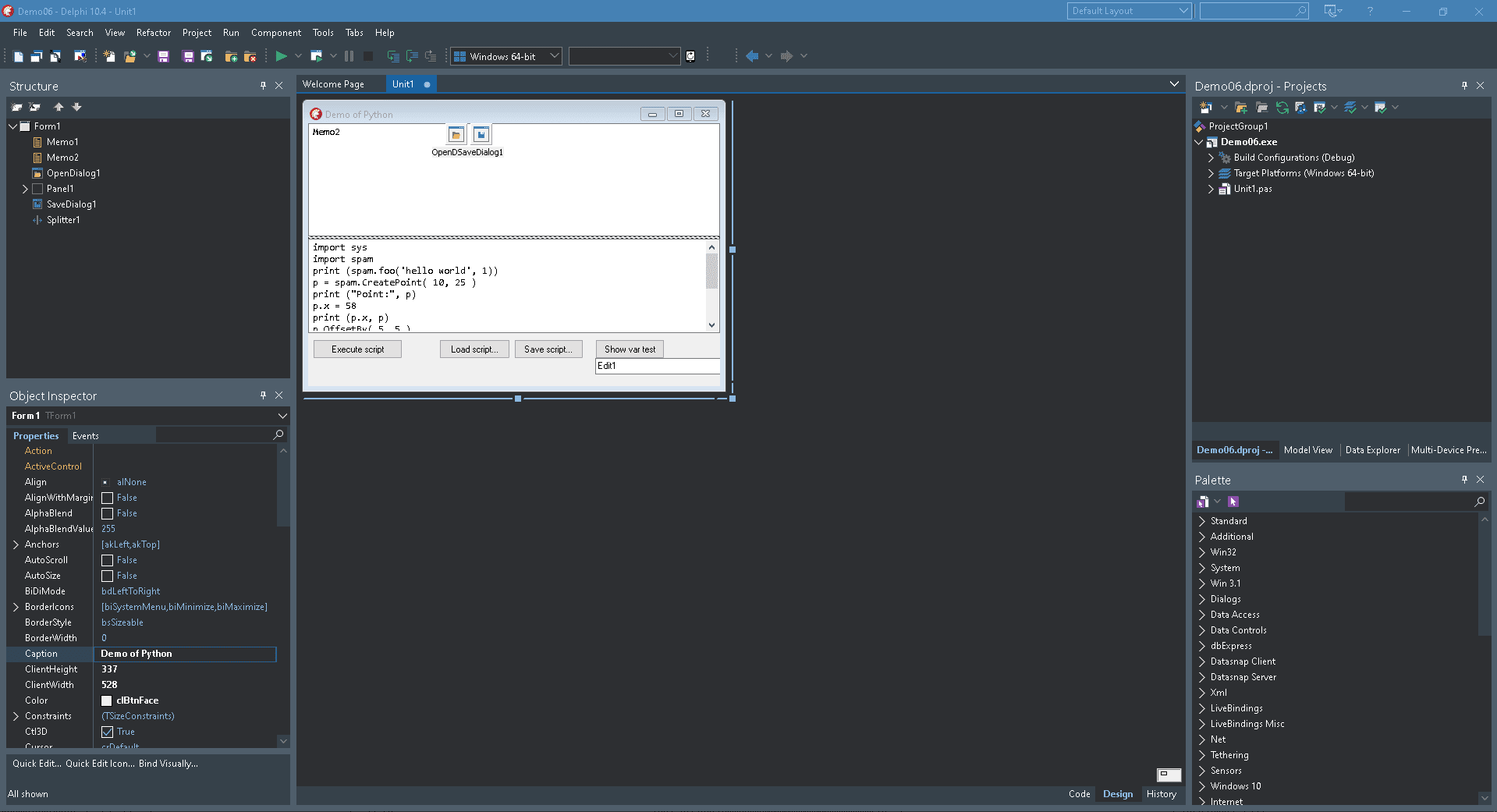The height and width of the screenshot is (812, 1497).
Task: Collapse the Demo06.exe project node
Action: click(x=1199, y=142)
